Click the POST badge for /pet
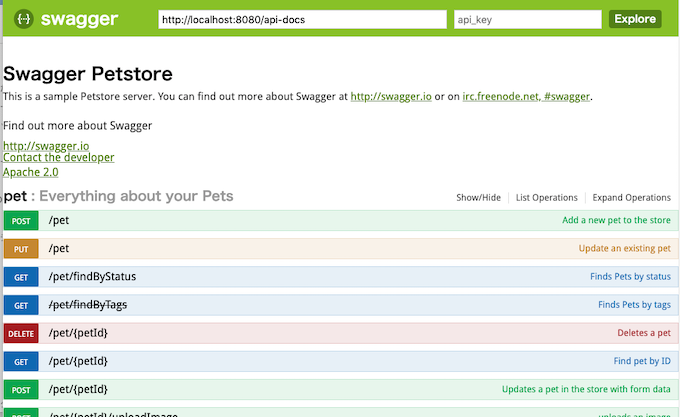Image resolution: width=680 pixels, height=417 pixels. click(x=21, y=221)
